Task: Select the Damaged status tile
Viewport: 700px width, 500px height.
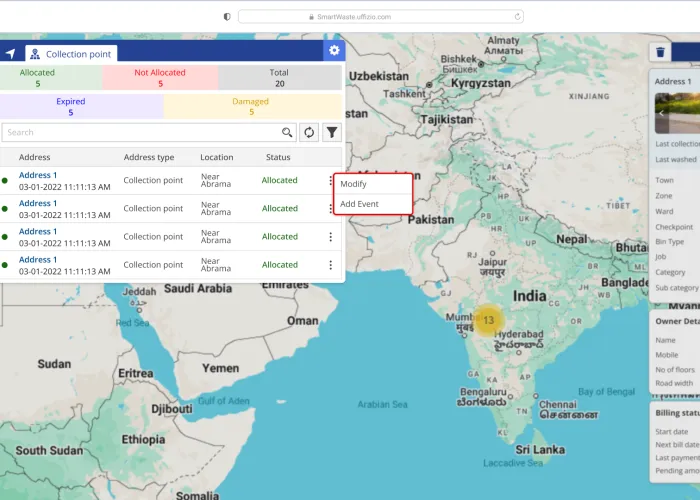Action: [x=253, y=107]
